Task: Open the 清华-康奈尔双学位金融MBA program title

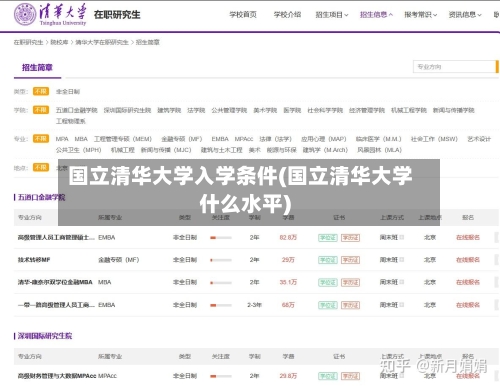Action: click(x=55, y=282)
